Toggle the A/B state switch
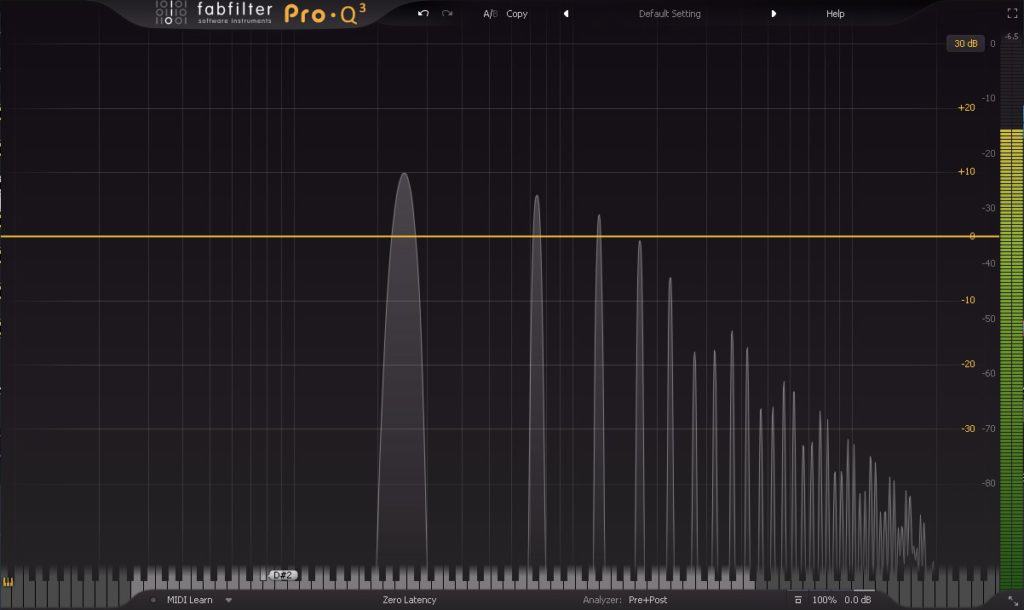This screenshot has height=610, width=1024. coord(490,13)
